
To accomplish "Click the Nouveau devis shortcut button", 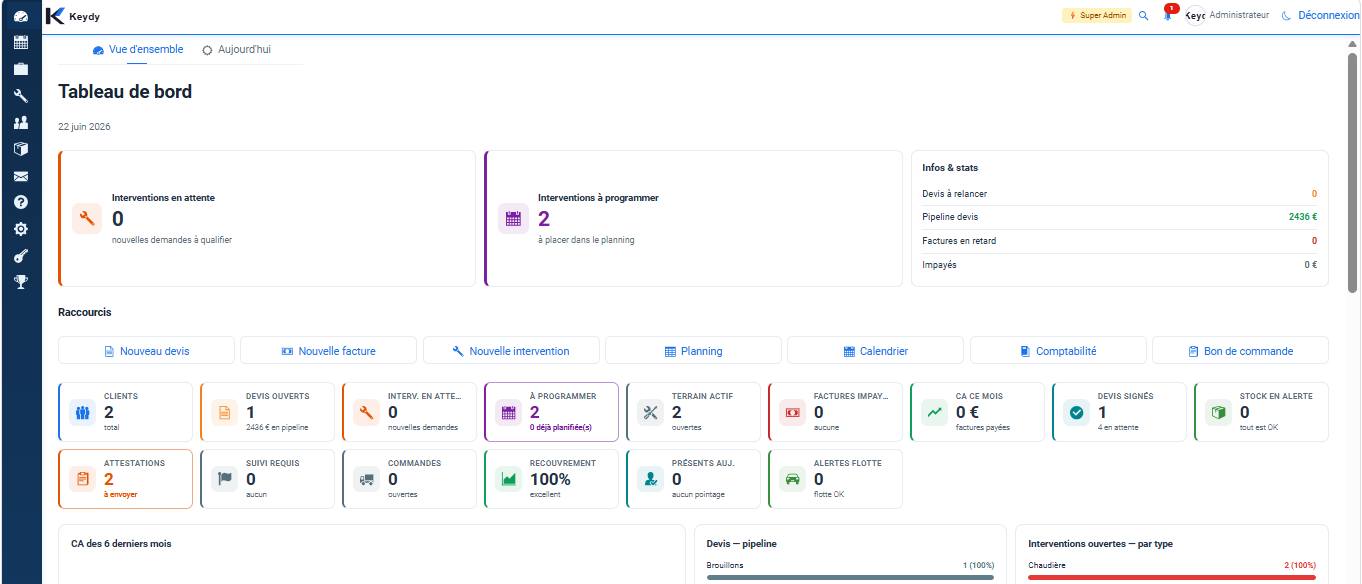I will pos(146,351).
